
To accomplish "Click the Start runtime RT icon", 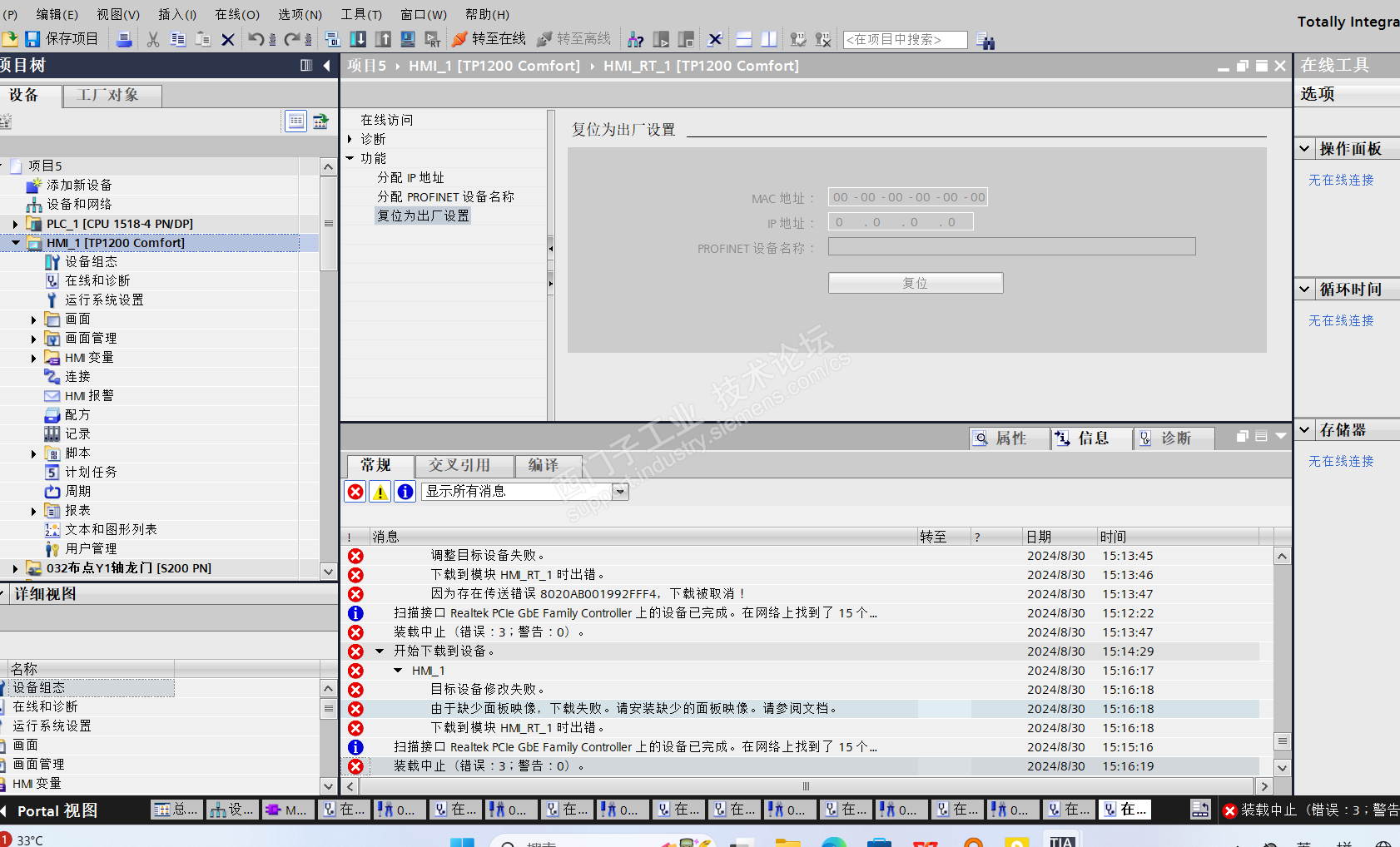I will tap(433, 39).
